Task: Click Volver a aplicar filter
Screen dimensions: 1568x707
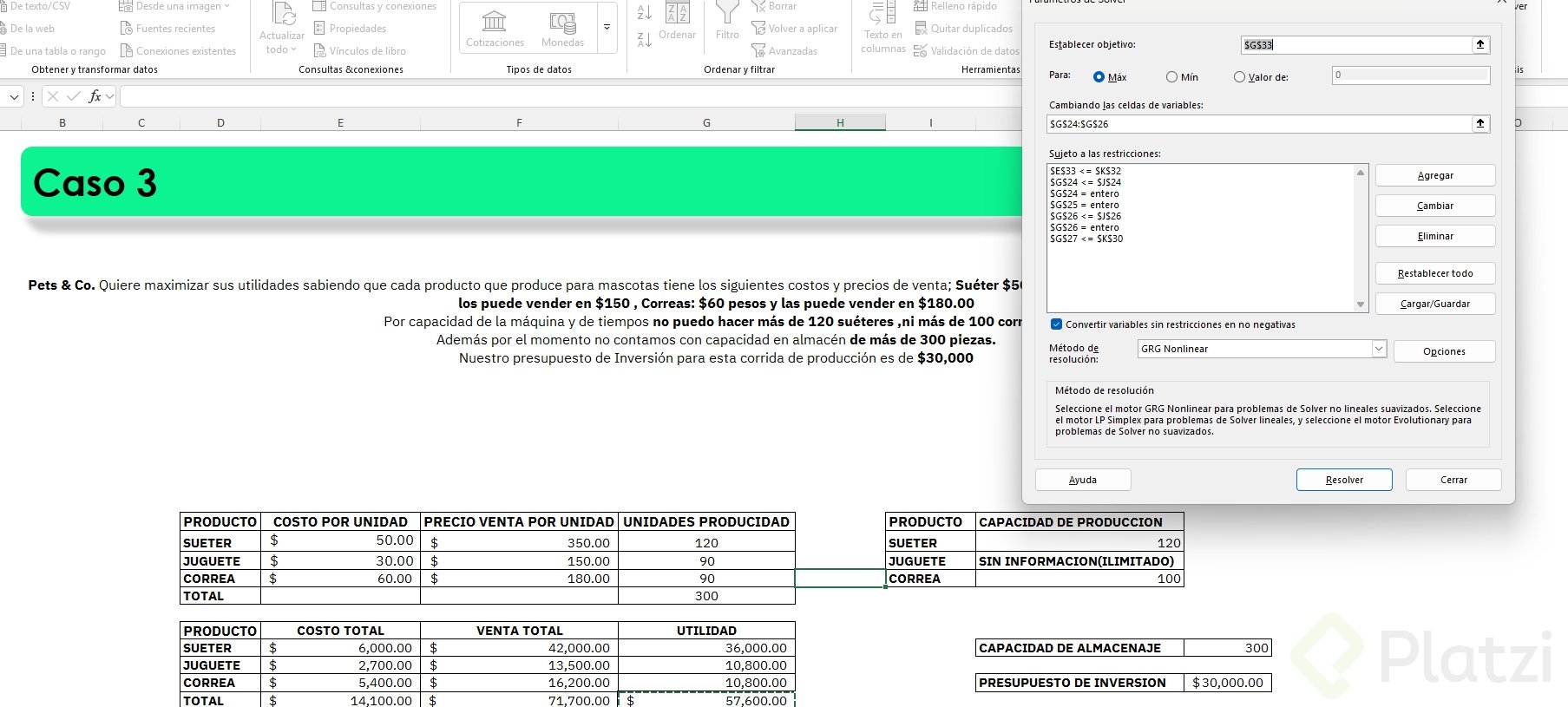Action: (x=795, y=29)
